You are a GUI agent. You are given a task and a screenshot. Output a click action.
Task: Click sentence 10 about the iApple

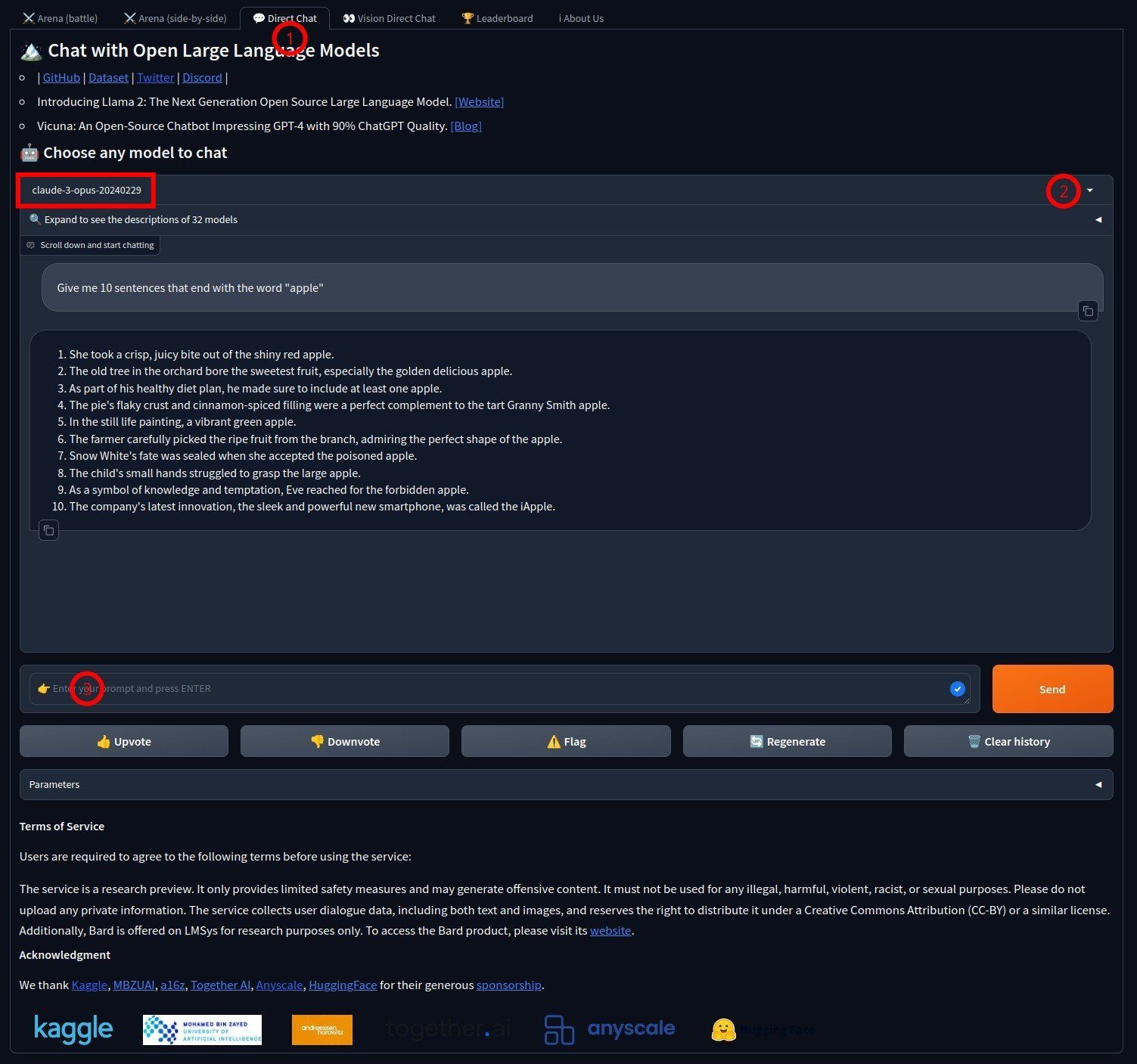coord(312,507)
